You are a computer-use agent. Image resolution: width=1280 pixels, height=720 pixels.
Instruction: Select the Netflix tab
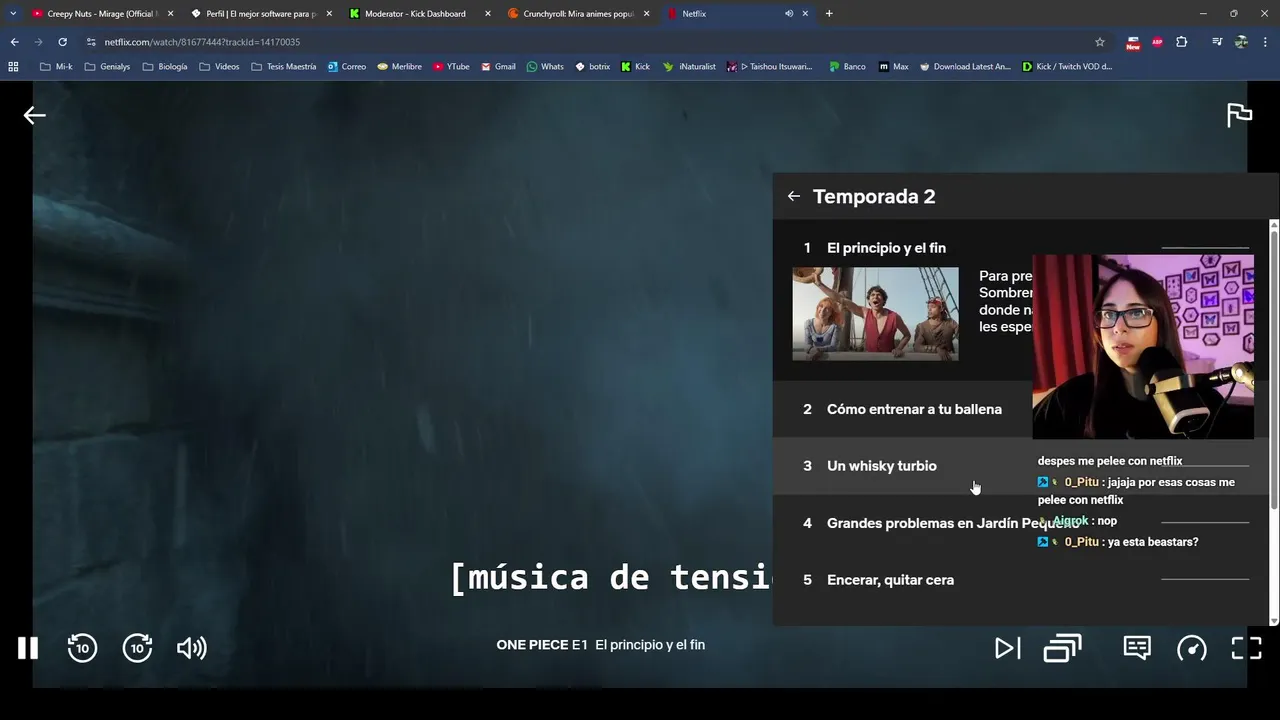click(x=735, y=14)
